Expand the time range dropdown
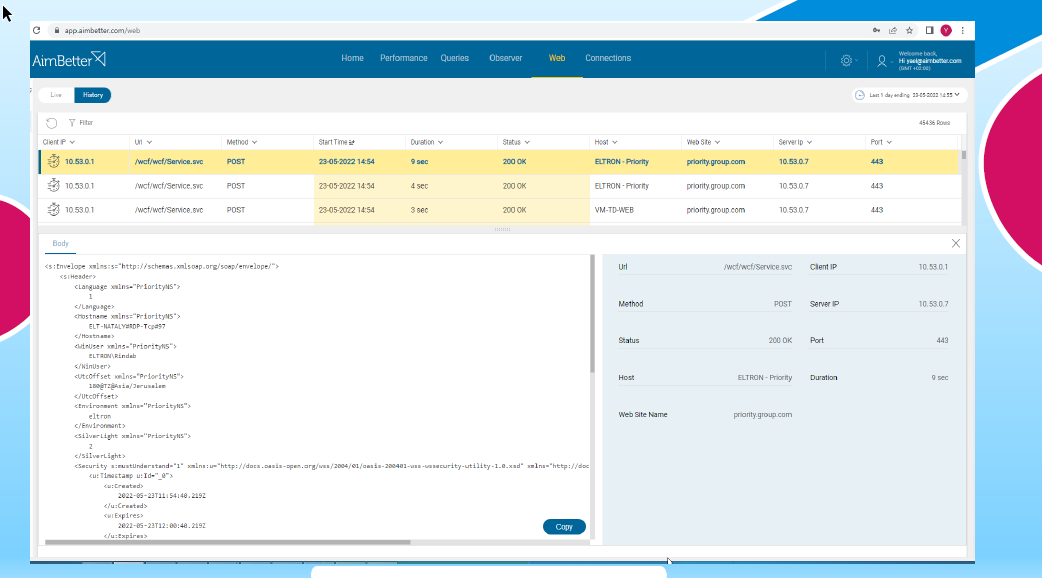The image size is (1042, 578). (910, 95)
